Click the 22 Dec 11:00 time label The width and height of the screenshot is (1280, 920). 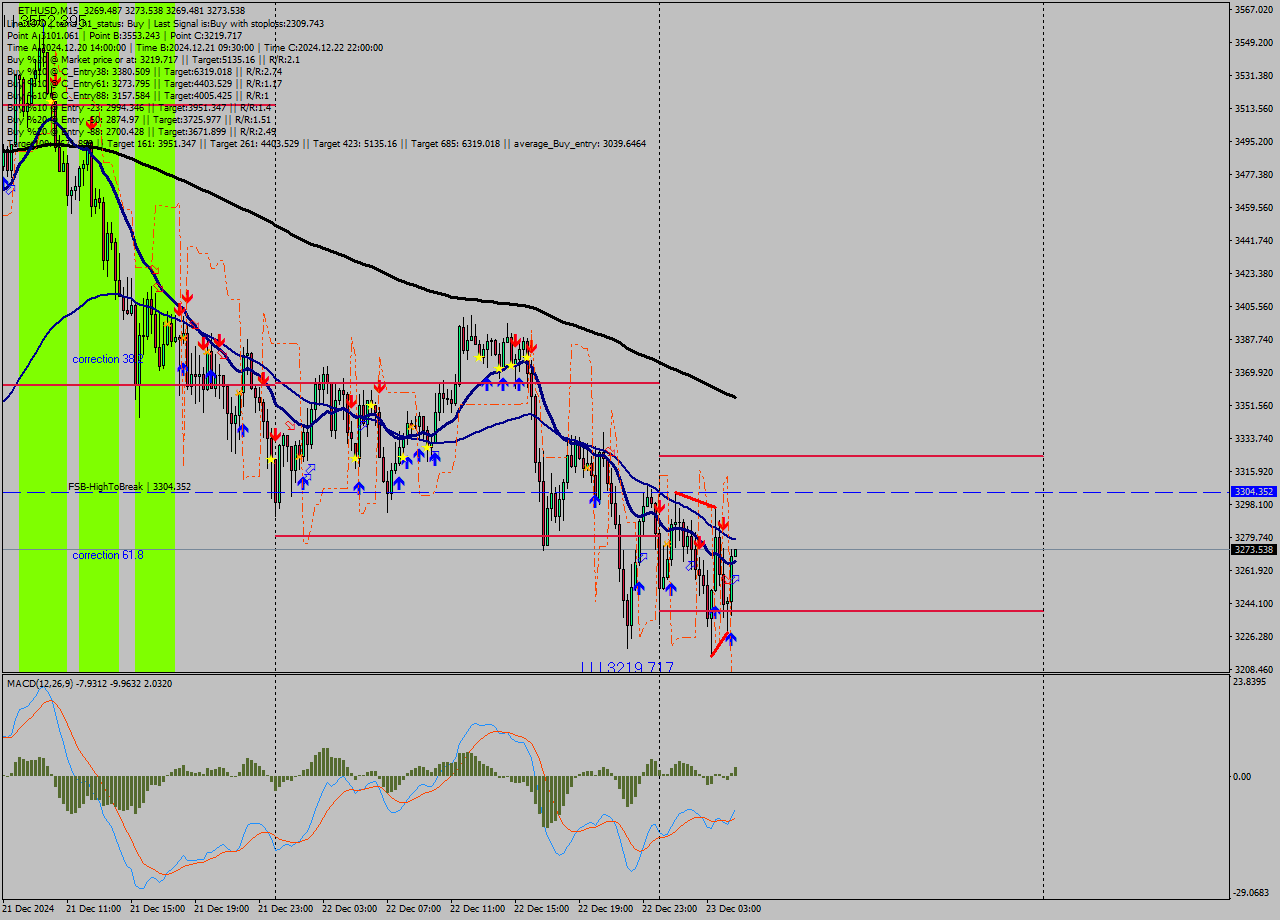[x=477, y=909]
